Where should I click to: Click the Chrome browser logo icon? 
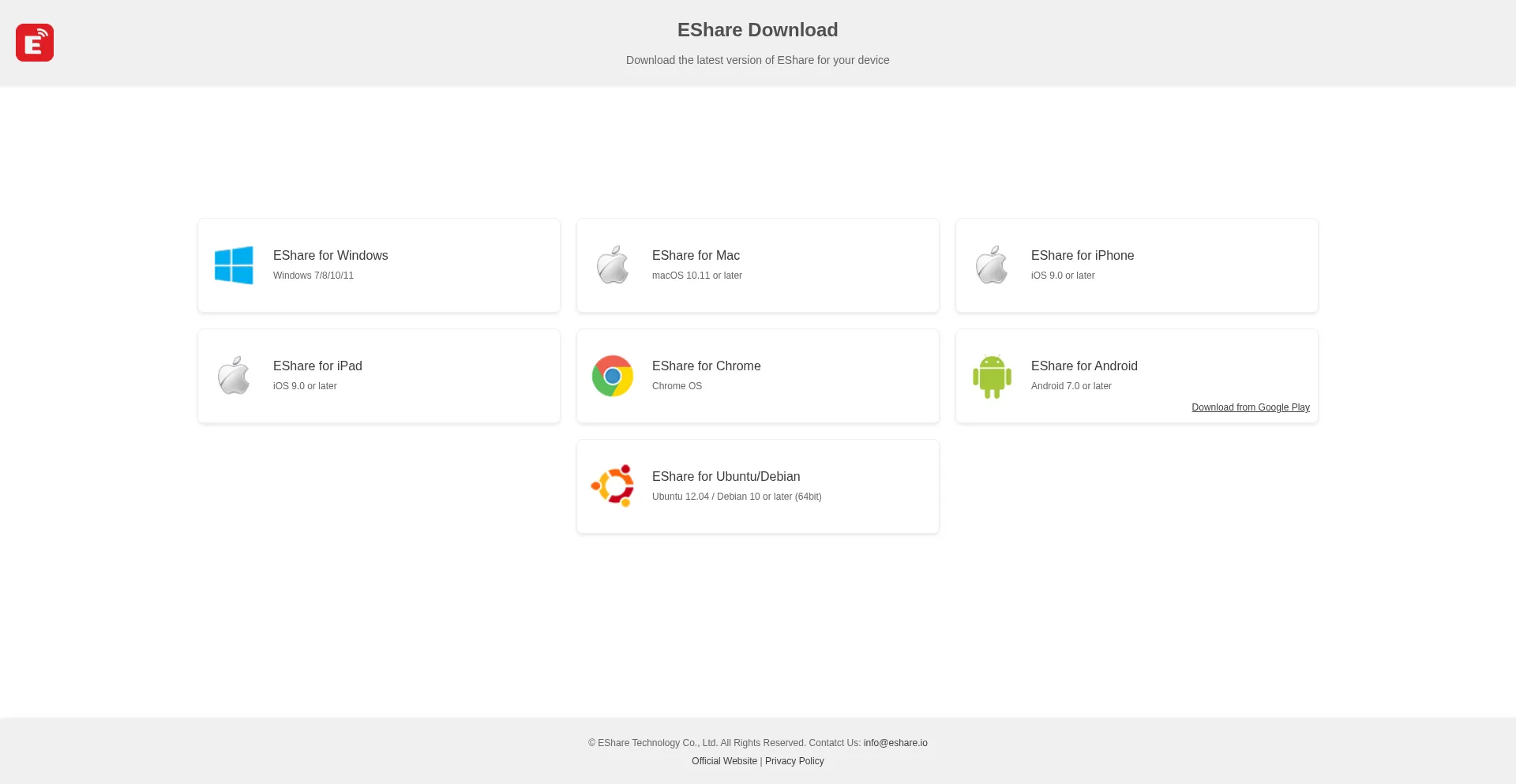coord(613,376)
